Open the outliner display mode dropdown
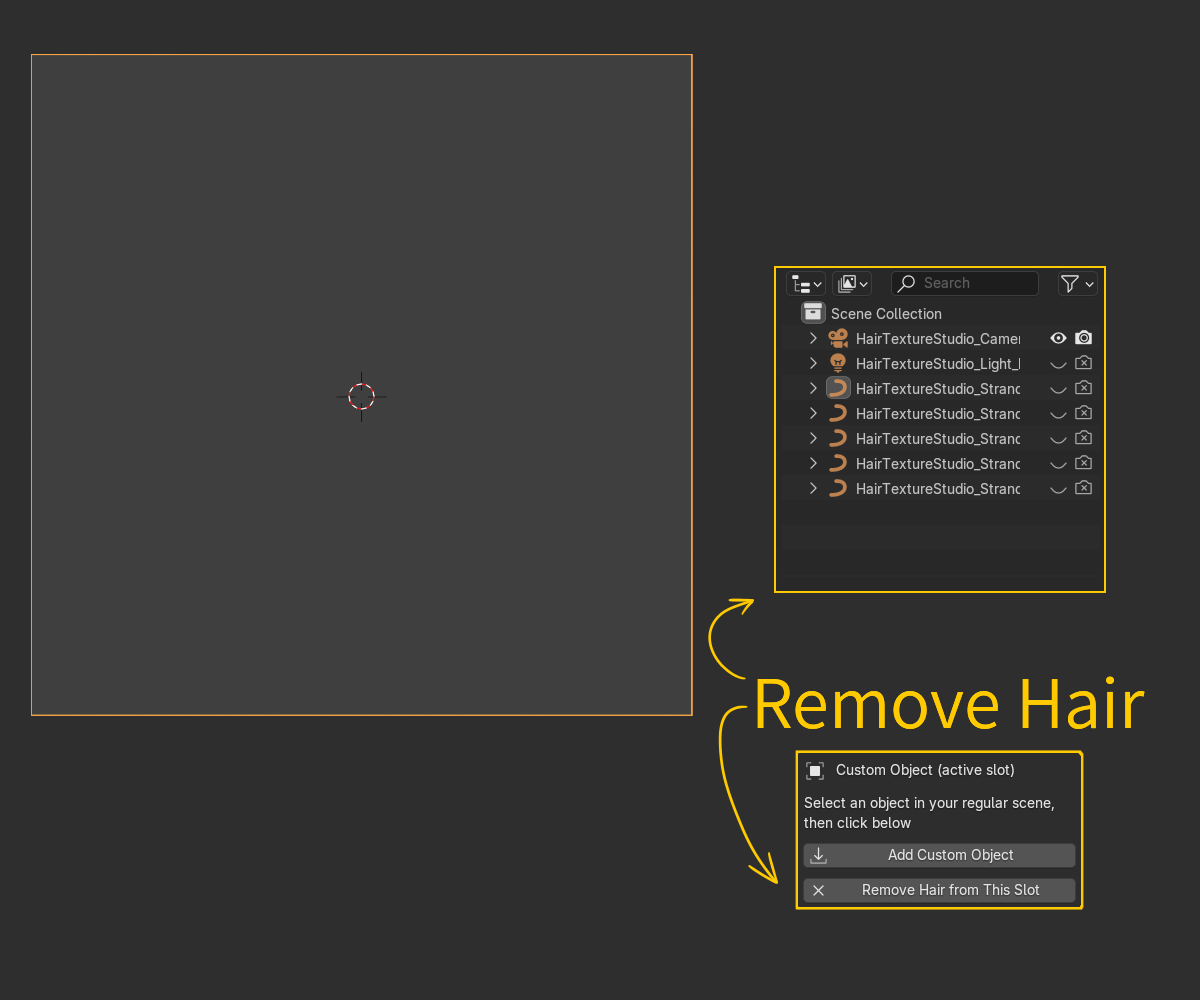This screenshot has width=1200, height=1000. (806, 284)
